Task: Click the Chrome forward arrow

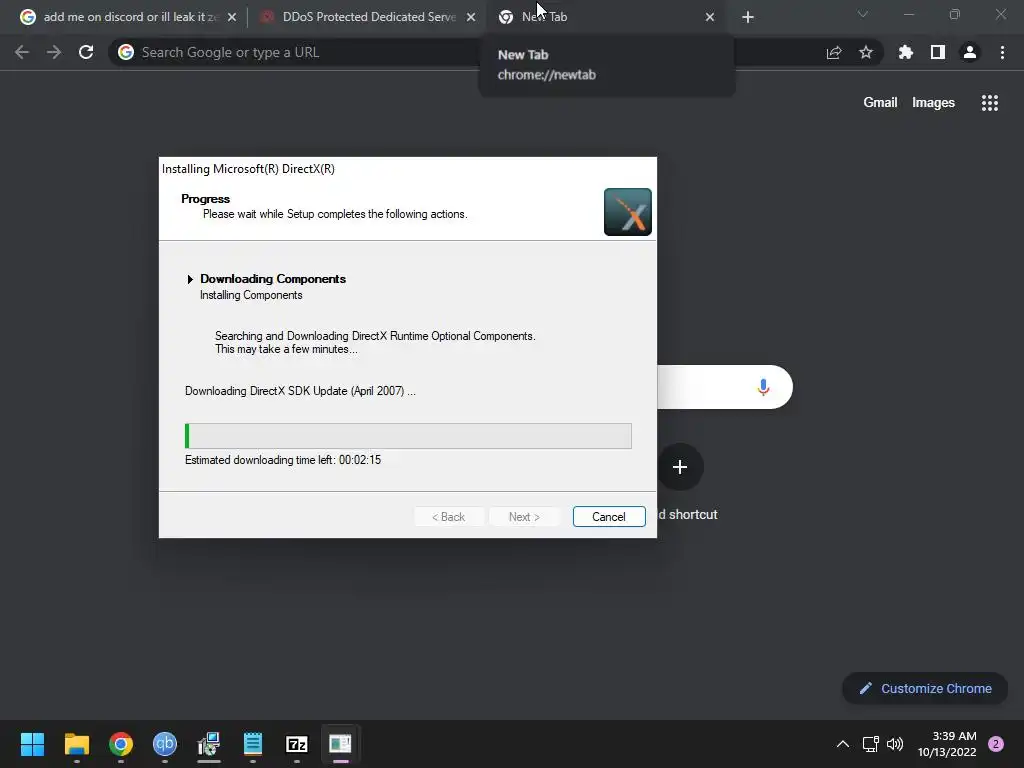Action: (54, 52)
